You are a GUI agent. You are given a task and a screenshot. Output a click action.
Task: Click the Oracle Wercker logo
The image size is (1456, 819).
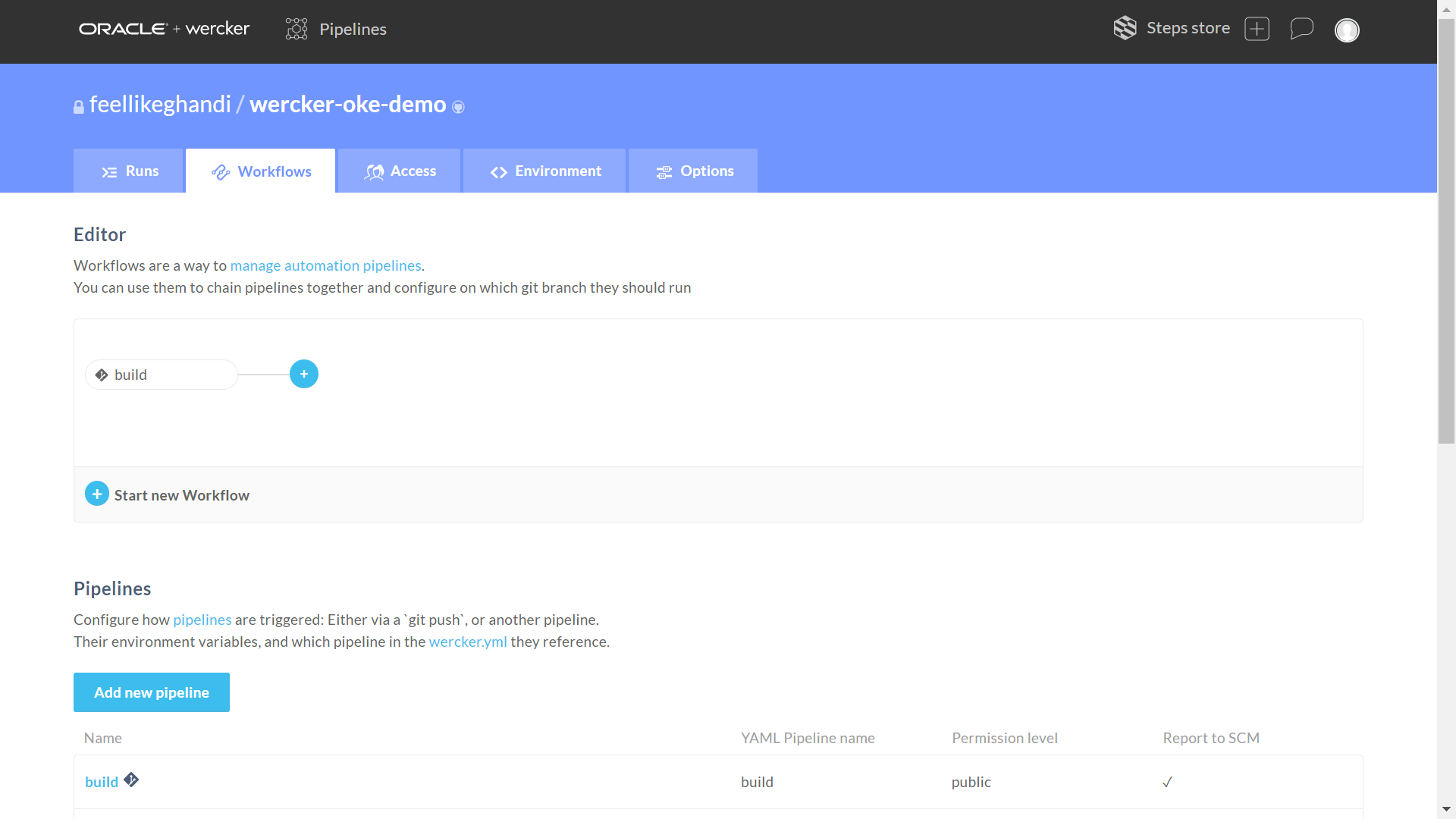tap(164, 29)
